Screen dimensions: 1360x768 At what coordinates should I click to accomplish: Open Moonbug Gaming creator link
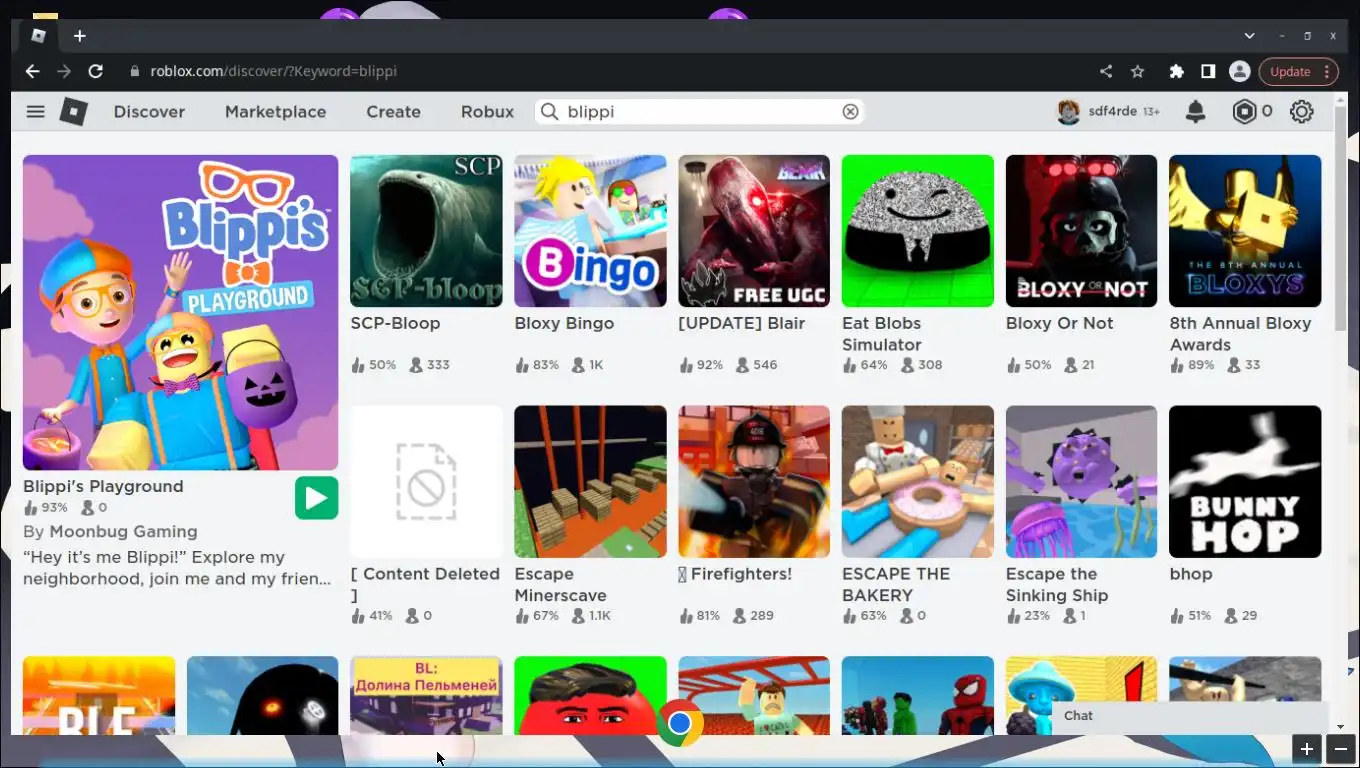coord(123,532)
